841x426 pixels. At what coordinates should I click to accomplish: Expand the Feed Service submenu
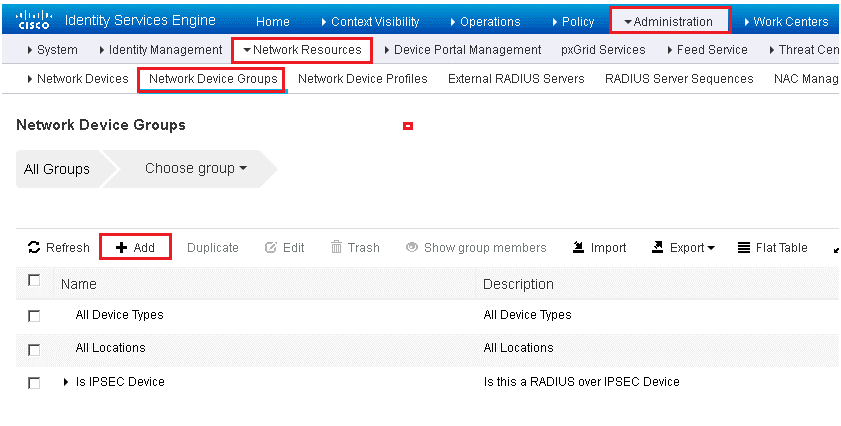coord(707,50)
